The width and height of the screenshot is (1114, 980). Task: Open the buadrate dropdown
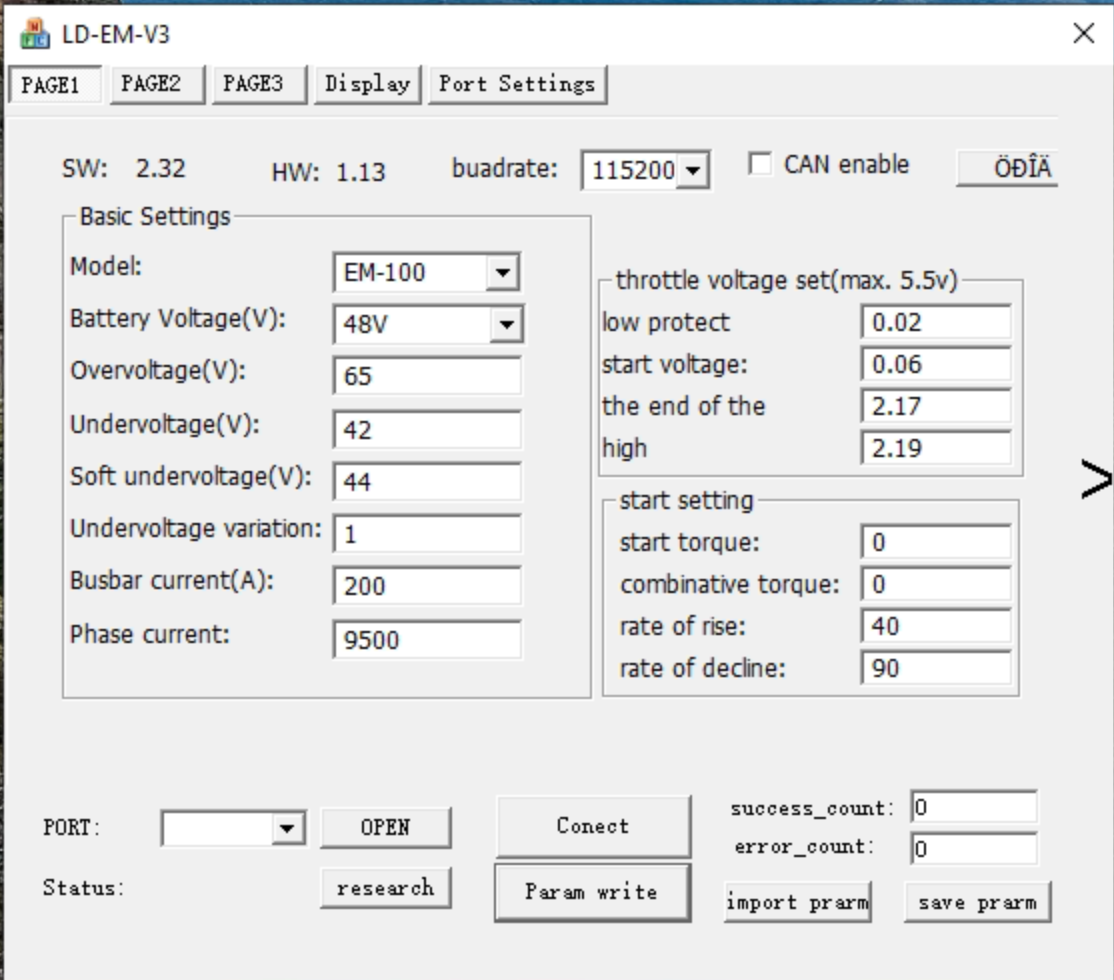[x=692, y=171]
